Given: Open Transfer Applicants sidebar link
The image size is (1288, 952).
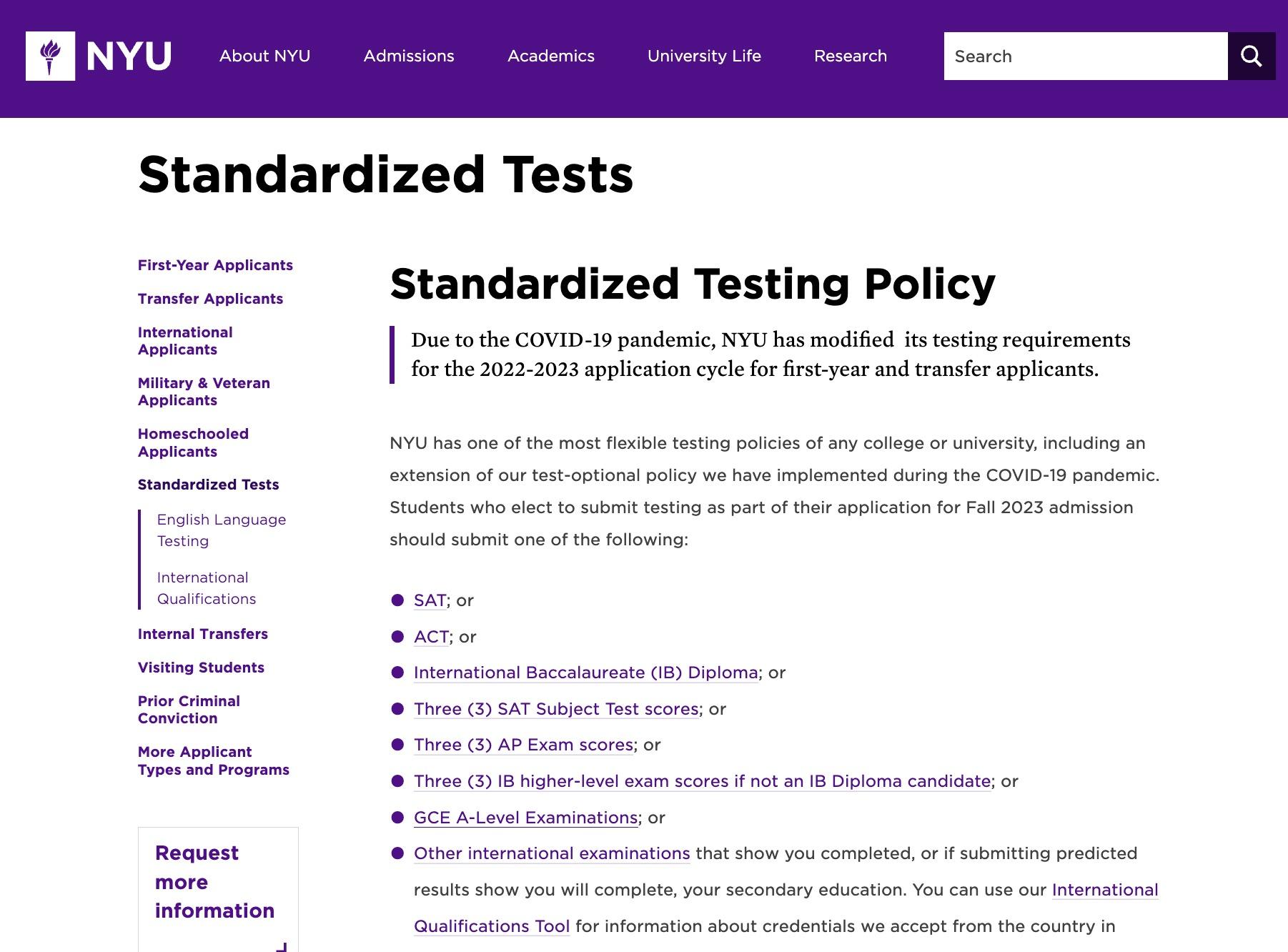Looking at the screenshot, I should tap(210, 299).
